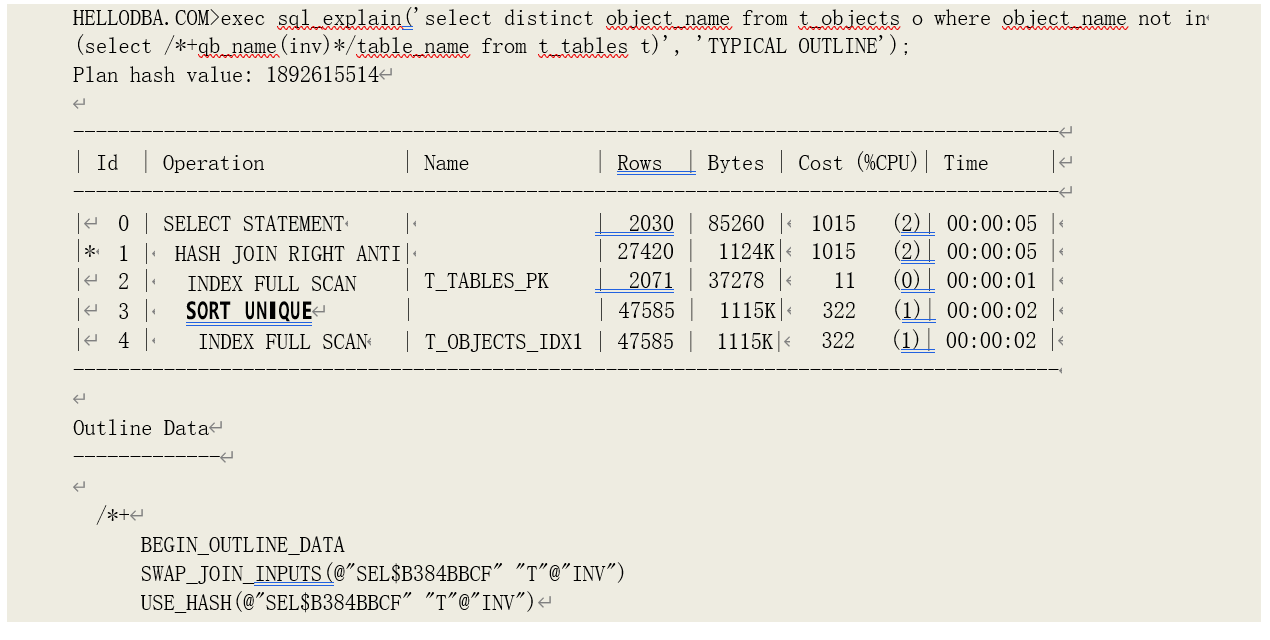
Task: Click the Outline Data heading
Action: 140,428
